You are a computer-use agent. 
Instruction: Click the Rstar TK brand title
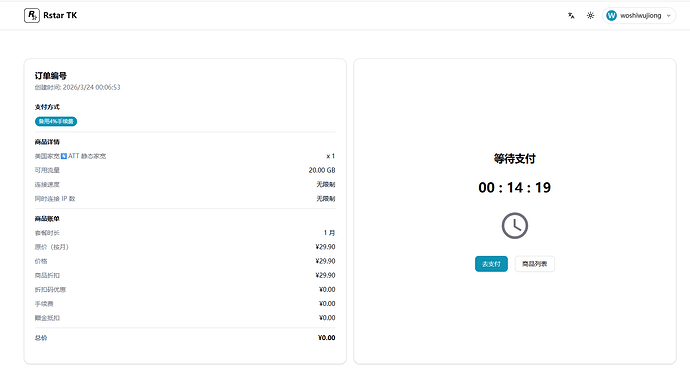[60, 15]
